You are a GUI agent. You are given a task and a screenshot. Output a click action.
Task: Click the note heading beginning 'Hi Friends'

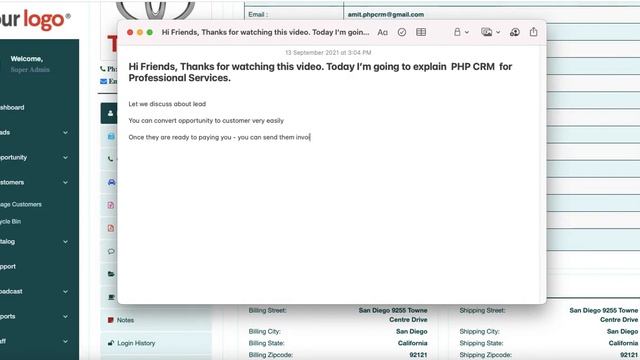pos(320,72)
